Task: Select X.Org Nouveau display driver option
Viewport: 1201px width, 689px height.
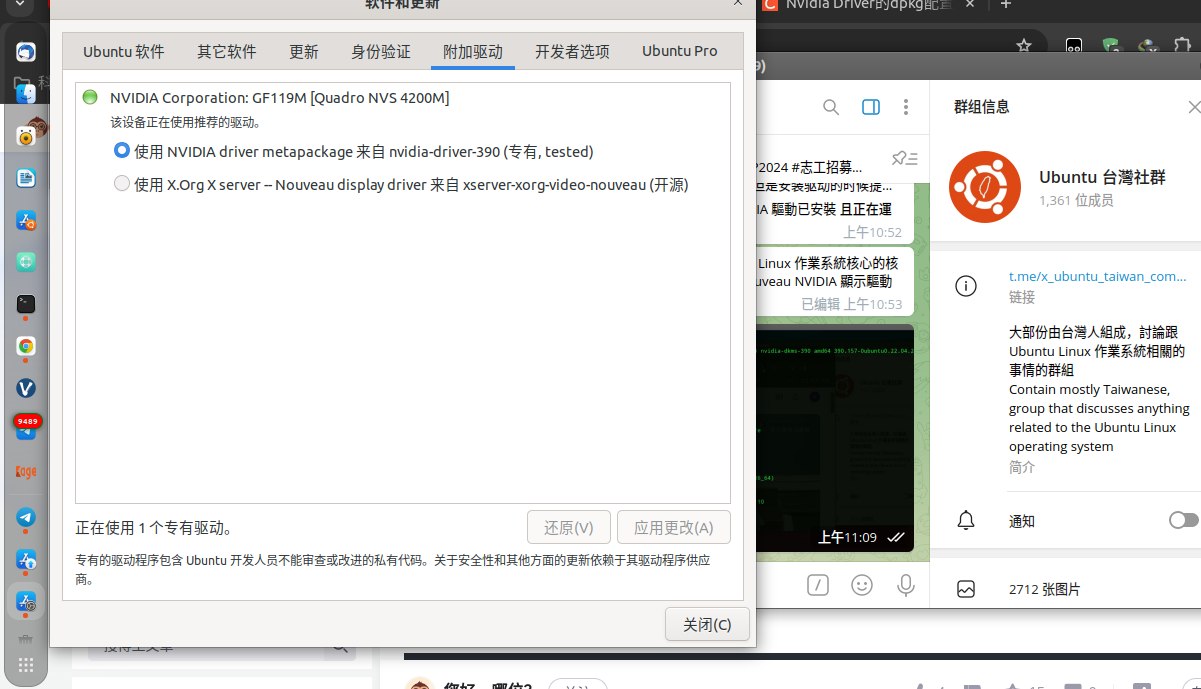Action: point(122,184)
